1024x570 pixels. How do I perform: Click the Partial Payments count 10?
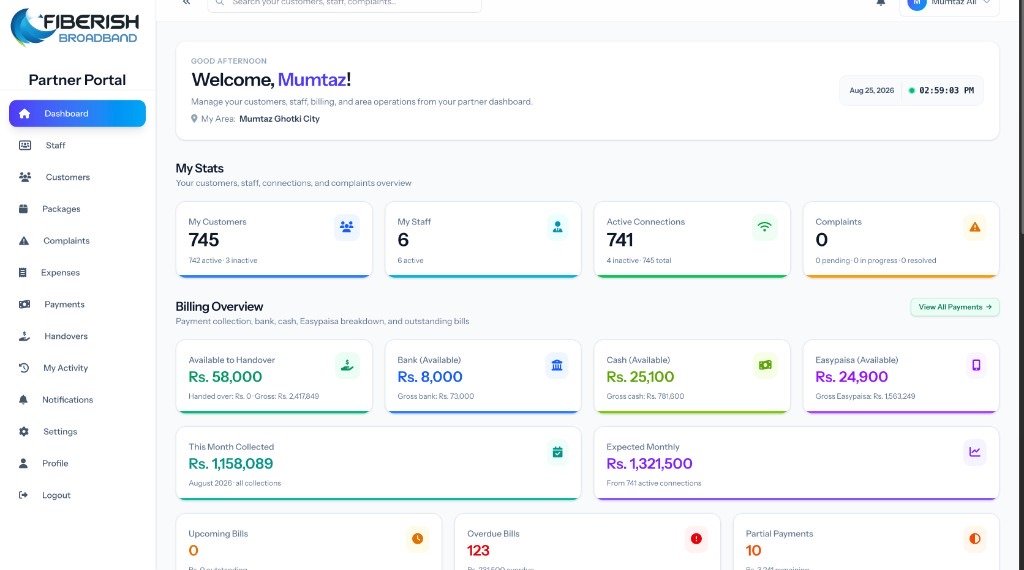click(x=754, y=550)
